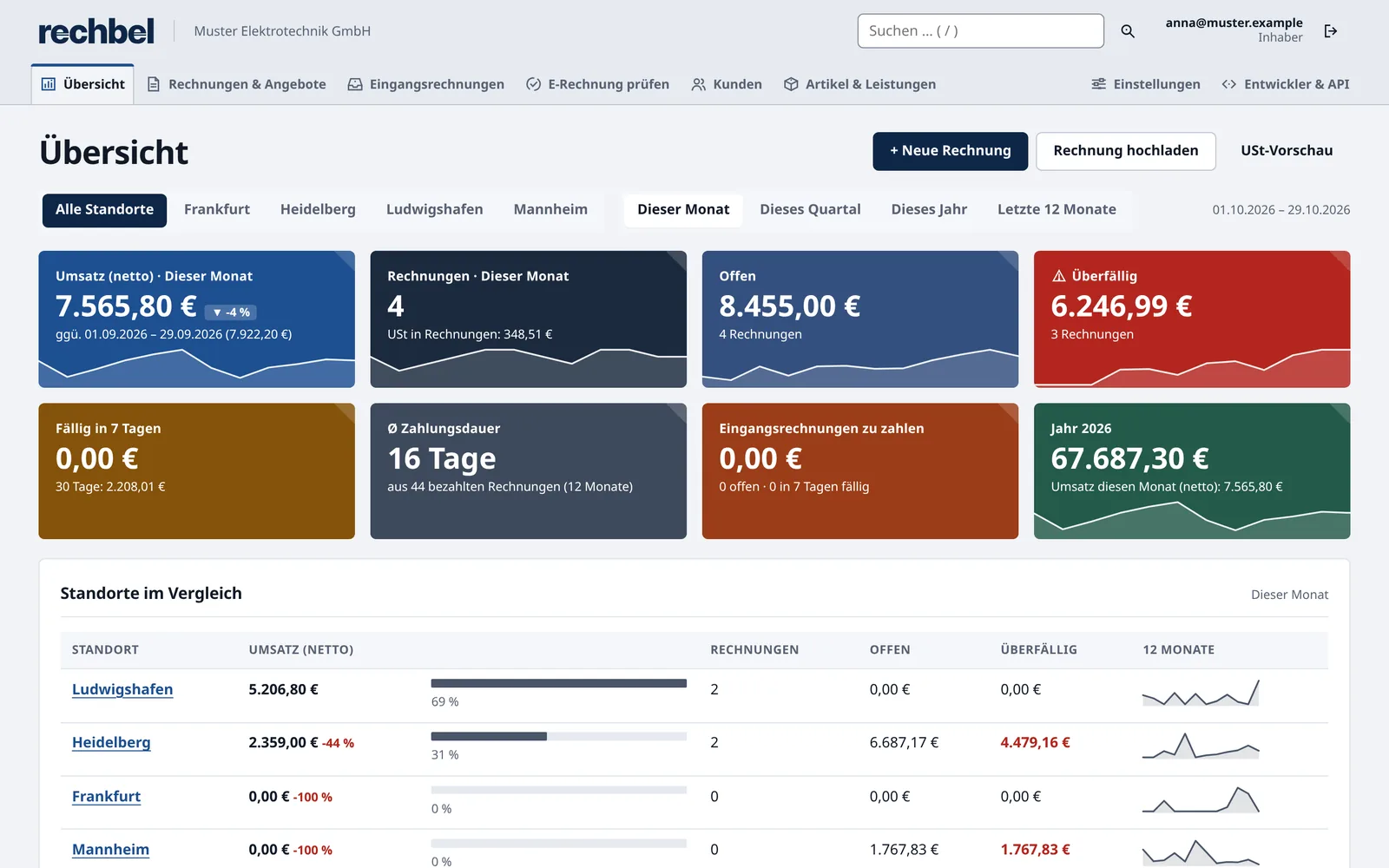Open the Frankfurt link in the table
Image resolution: width=1389 pixels, height=868 pixels.
[x=106, y=796]
